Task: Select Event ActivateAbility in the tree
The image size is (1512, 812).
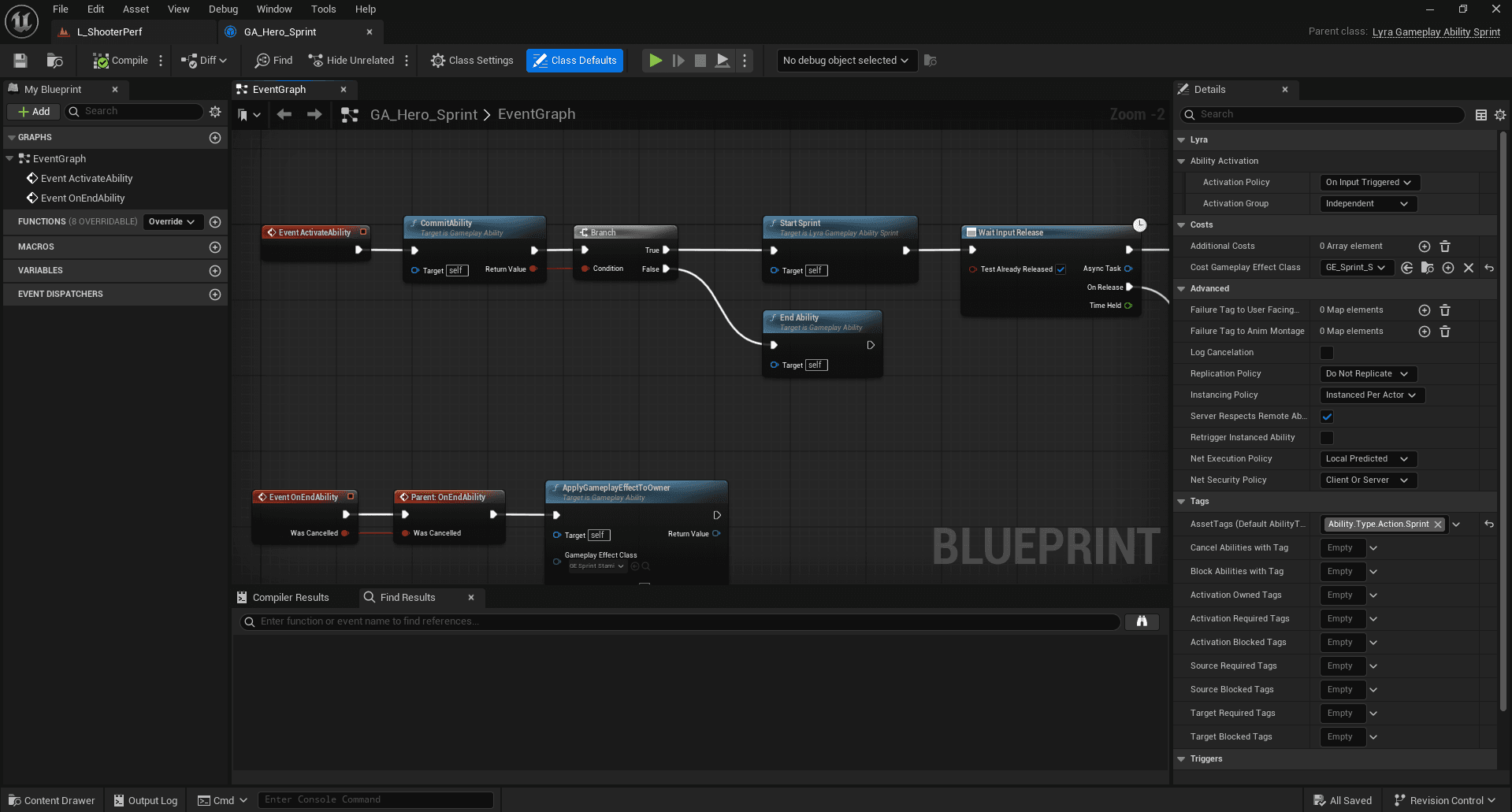Action: tap(87, 179)
